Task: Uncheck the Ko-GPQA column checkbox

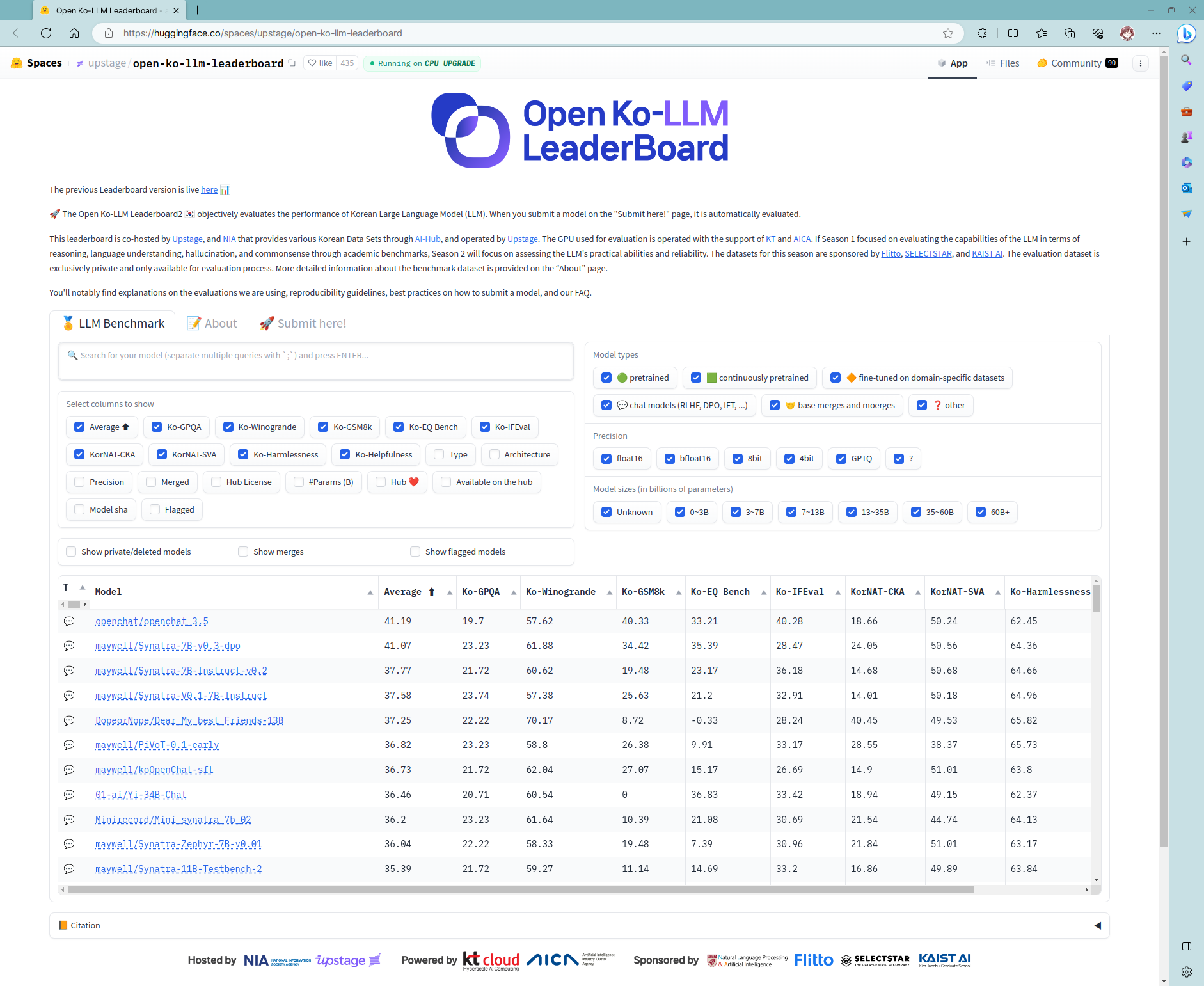Action: (157, 427)
